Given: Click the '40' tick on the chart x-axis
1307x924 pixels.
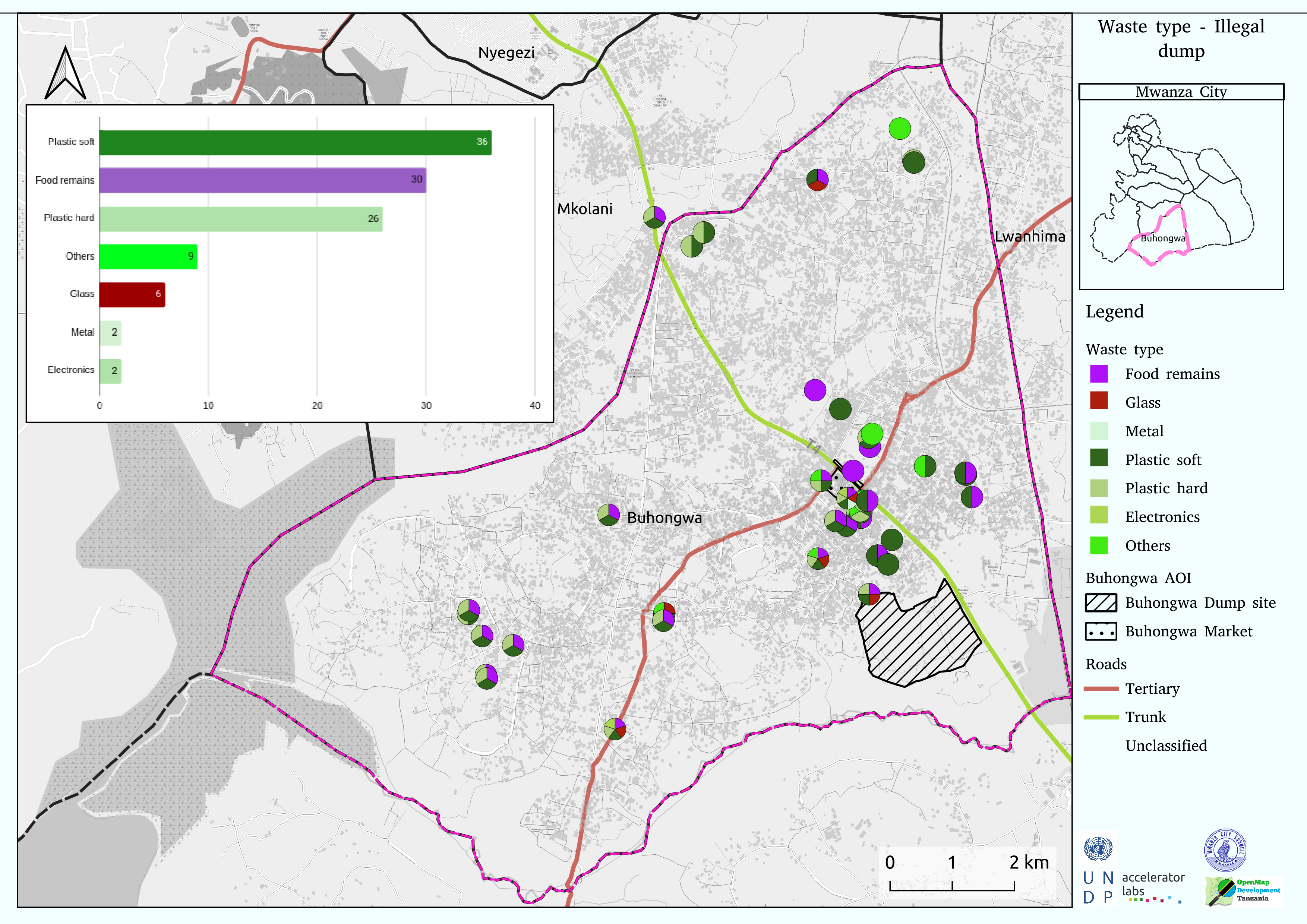Looking at the screenshot, I should (534, 406).
